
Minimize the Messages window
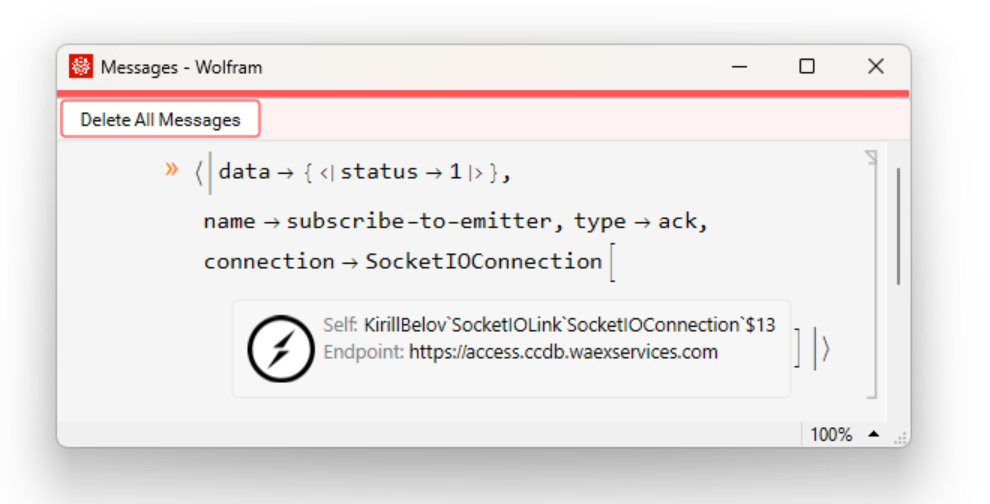(740, 67)
